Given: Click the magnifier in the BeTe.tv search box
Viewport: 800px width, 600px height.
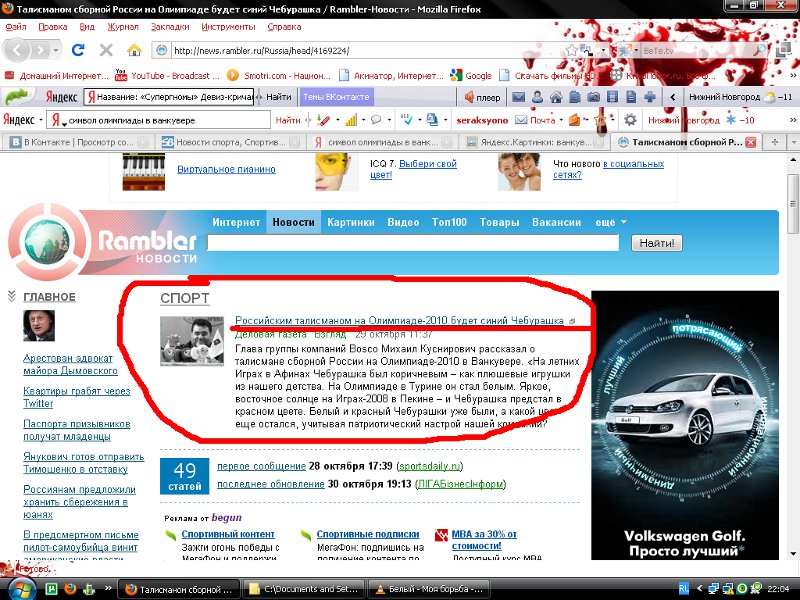Looking at the screenshot, I should tap(760, 50).
